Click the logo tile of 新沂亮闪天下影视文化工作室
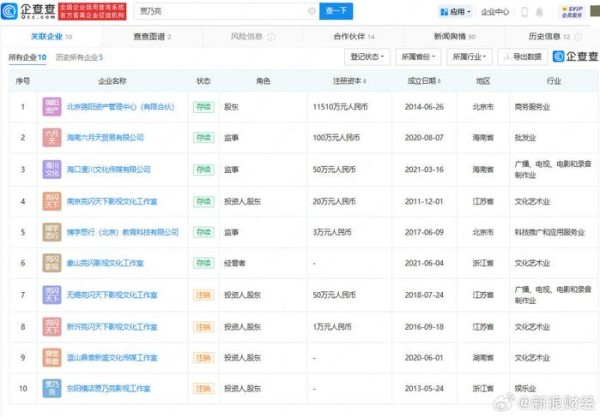600x417 pixels. 52,326
